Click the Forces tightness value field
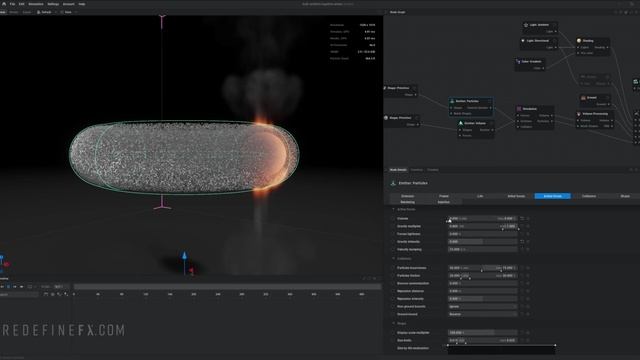The width and height of the screenshot is (640, 360). (x=482, y=234)
